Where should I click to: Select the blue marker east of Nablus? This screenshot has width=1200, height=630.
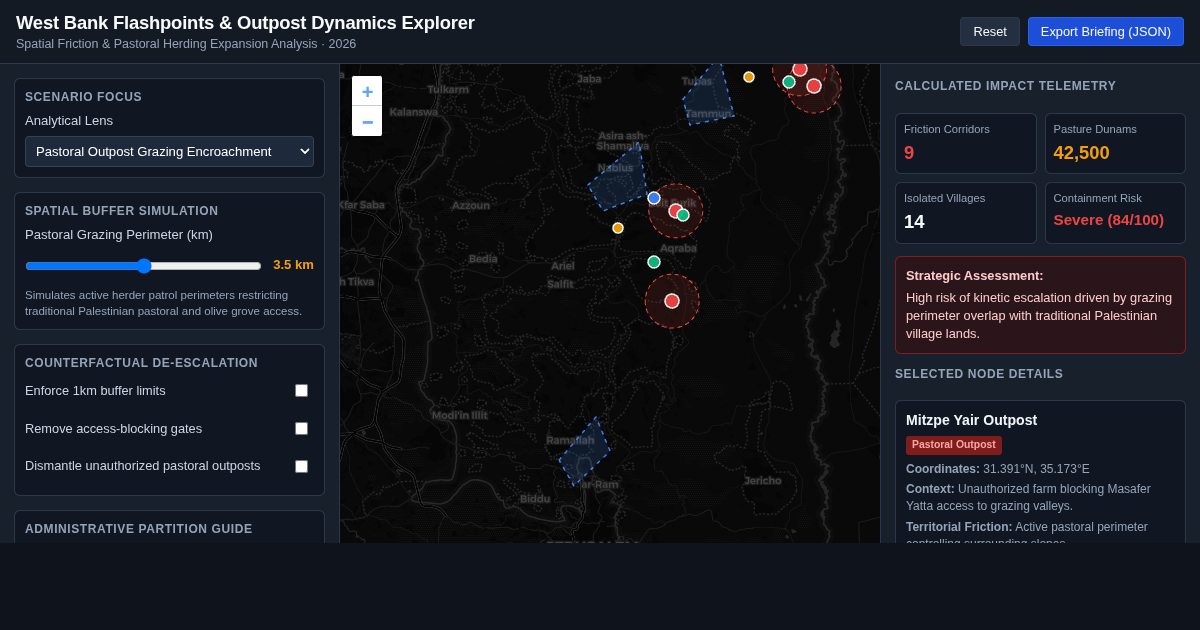(x=654, y=198)
